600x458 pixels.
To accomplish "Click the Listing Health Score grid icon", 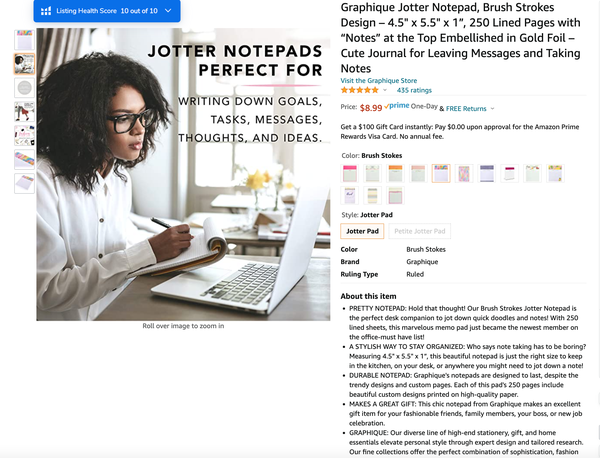I will [x=46, y=11].
